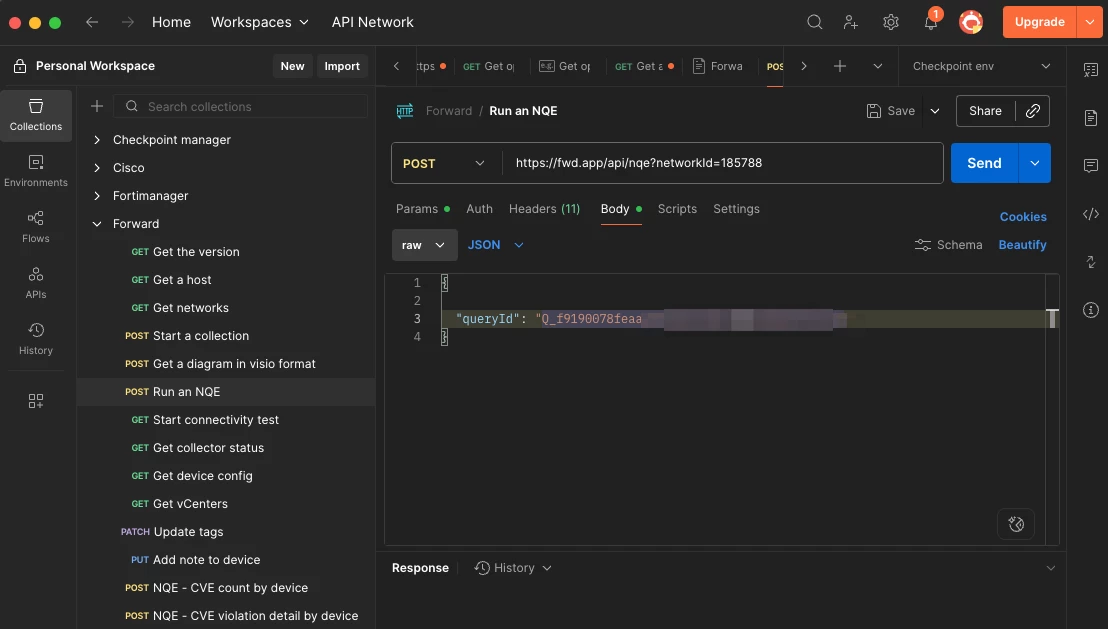Click the Share button
The width and height of the screenshot is (1108, 629).
point(985,111)
